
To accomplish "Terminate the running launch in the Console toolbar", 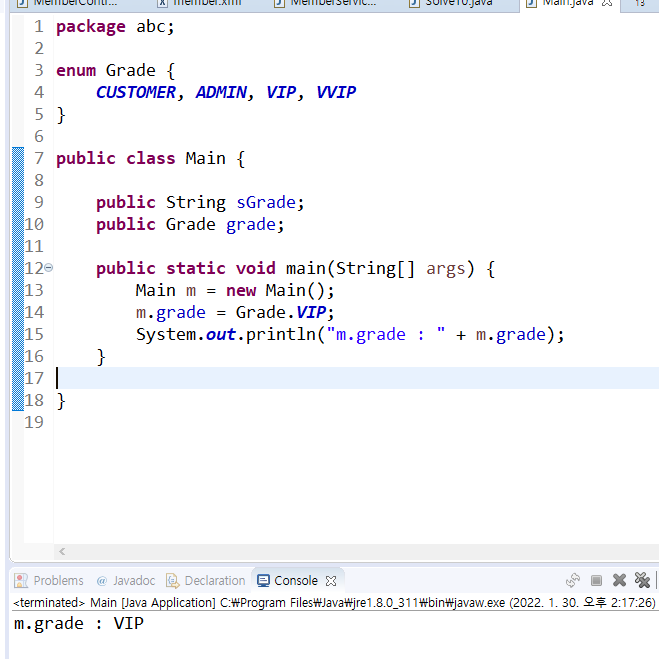I will 596,580.
